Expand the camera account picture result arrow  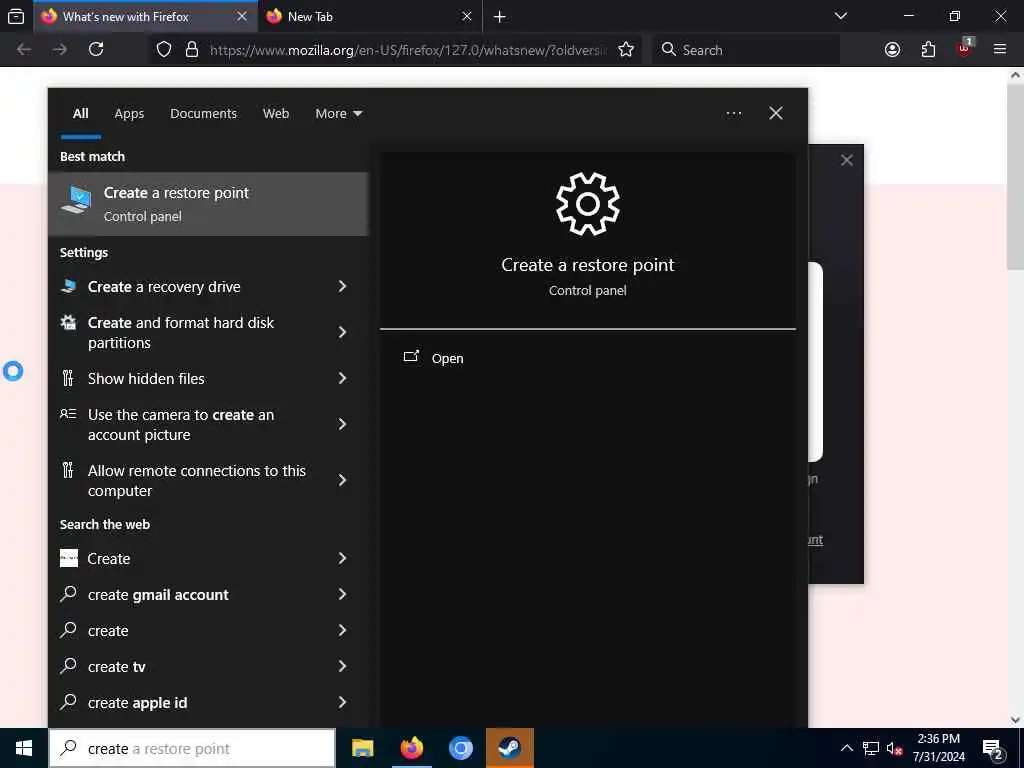(x=342, y=424)
